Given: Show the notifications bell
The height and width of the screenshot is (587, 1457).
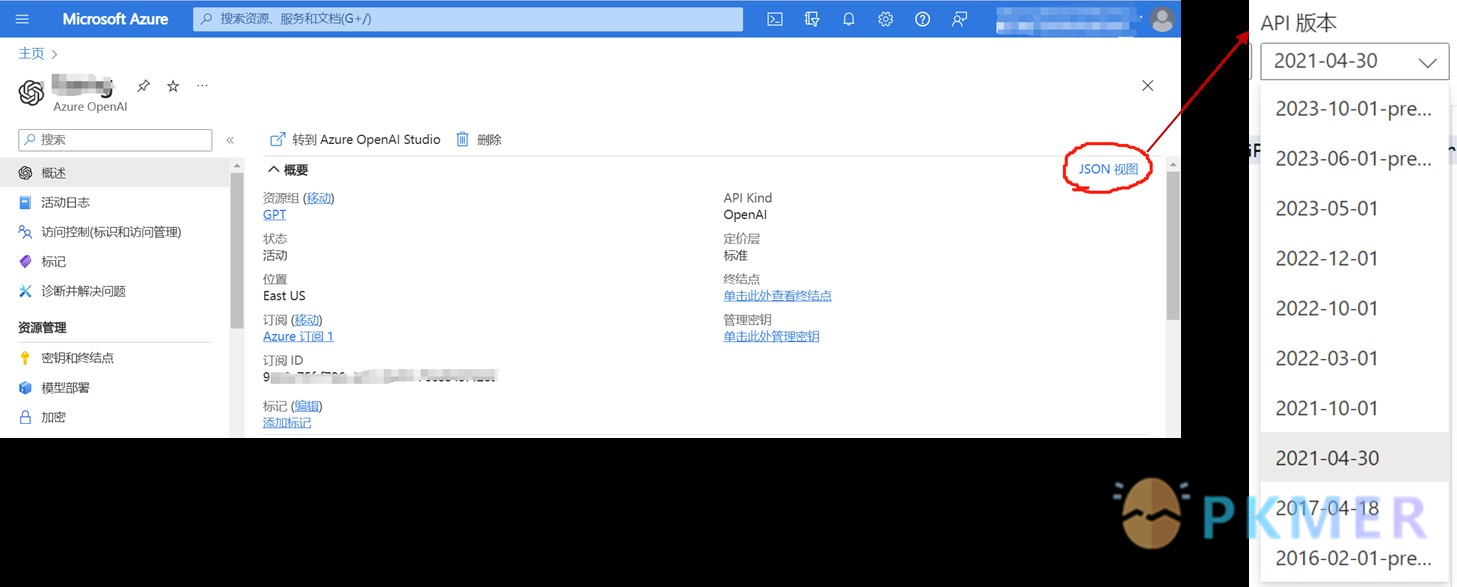Looking at the screenshot, I should (849, 19).
